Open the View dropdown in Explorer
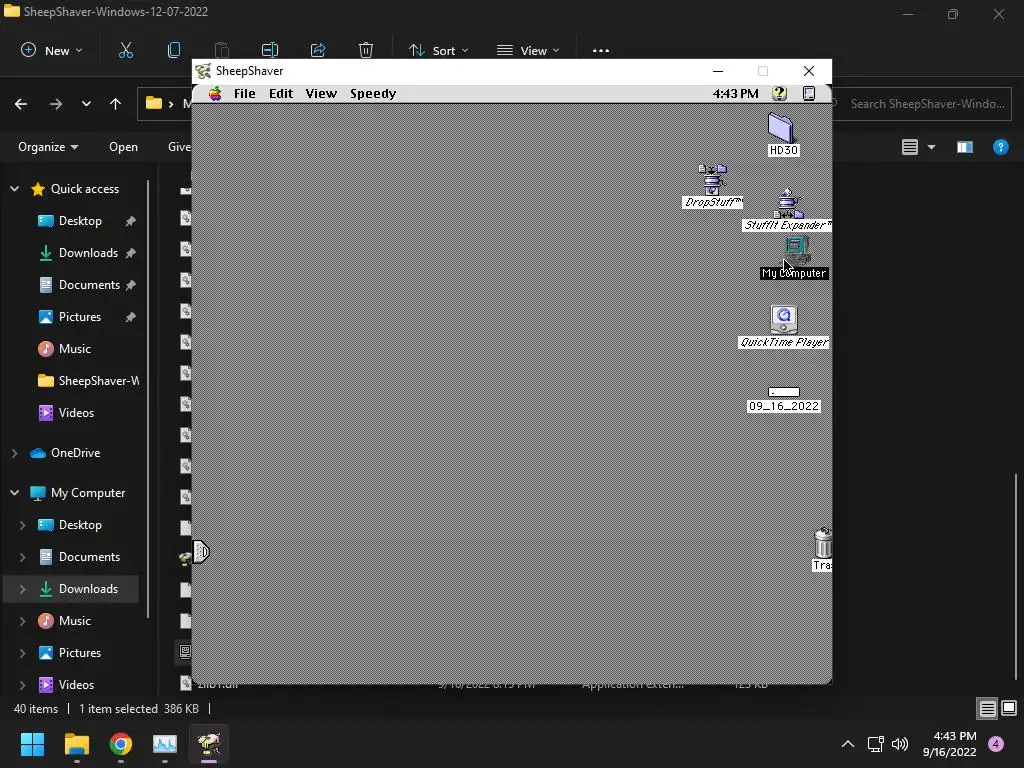Viewport: 1024px width, 768px height. pyautogui.click(x=528, y=50)
